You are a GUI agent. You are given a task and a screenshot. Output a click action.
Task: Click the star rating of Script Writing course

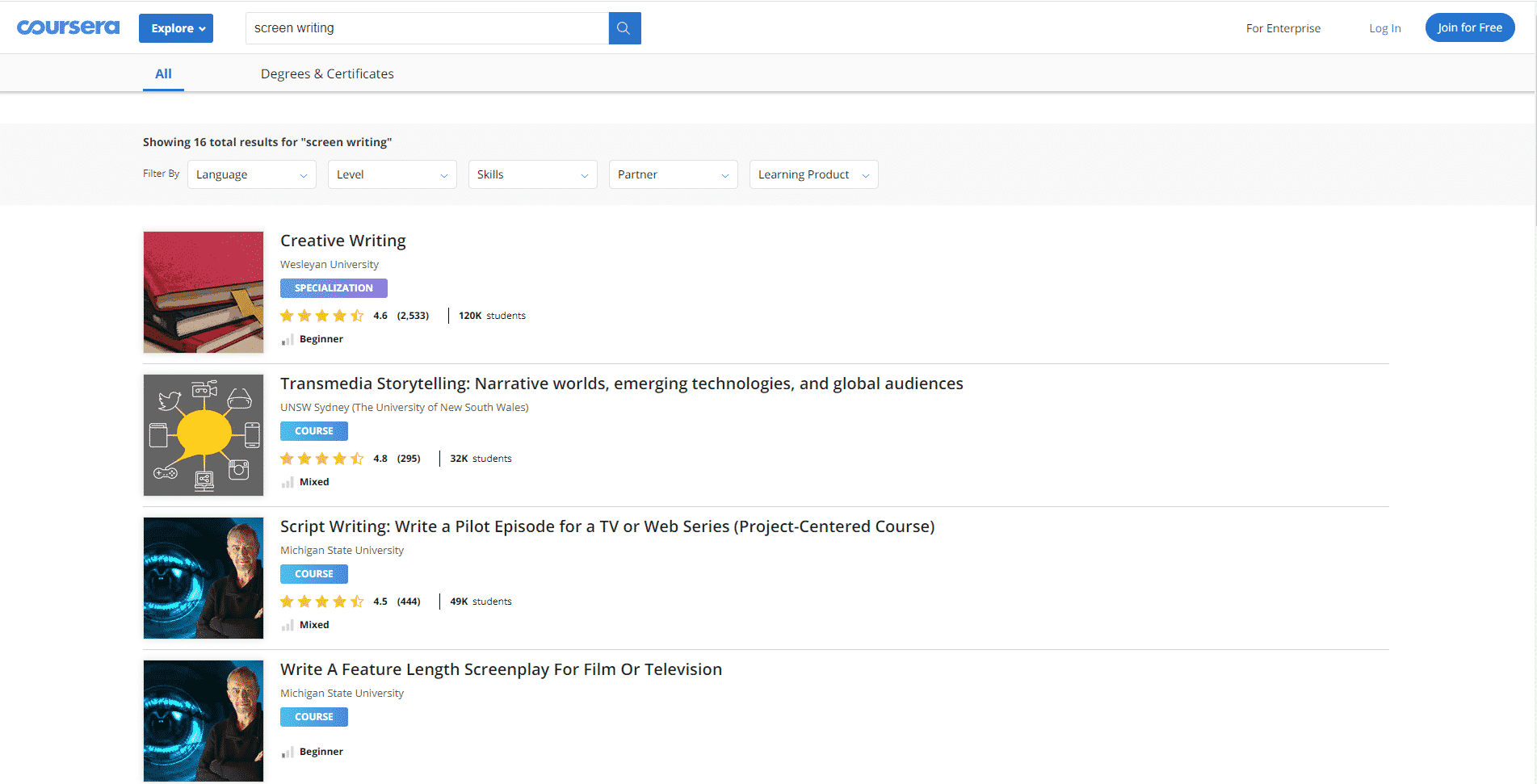(321, 602)
